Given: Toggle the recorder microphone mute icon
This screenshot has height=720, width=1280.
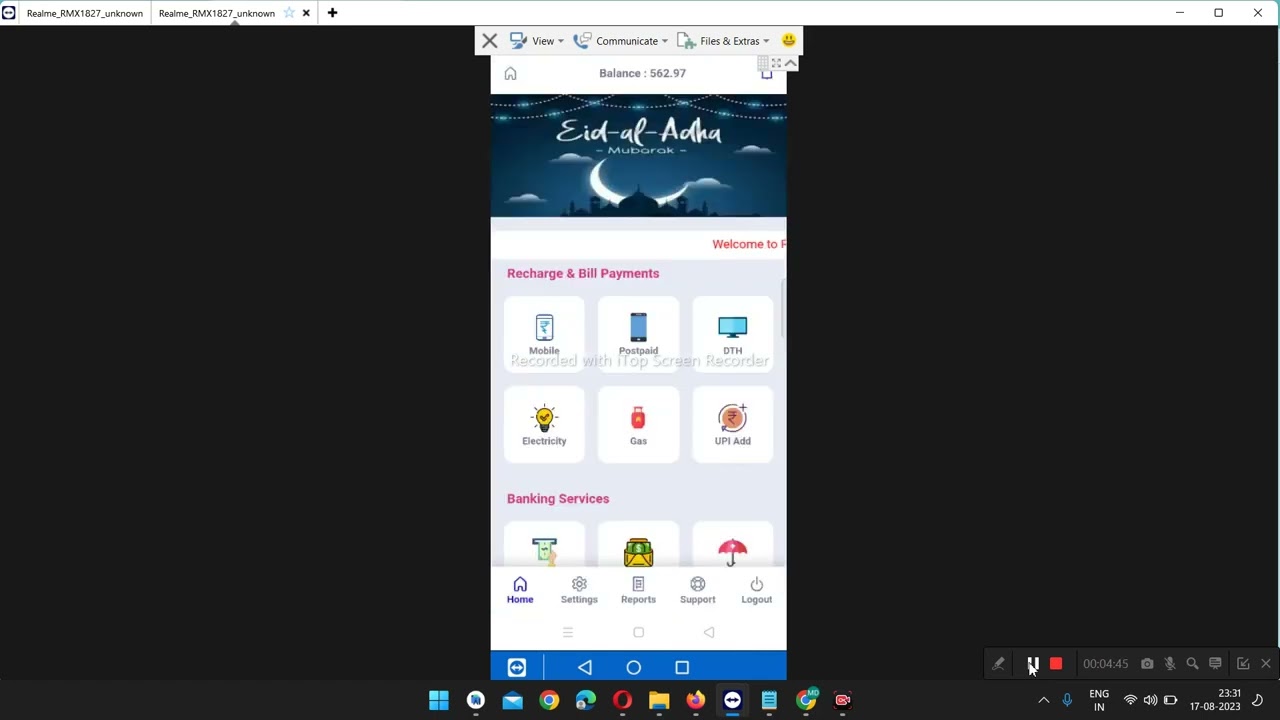Looking at the screenshot, I should pos(1169,663).
